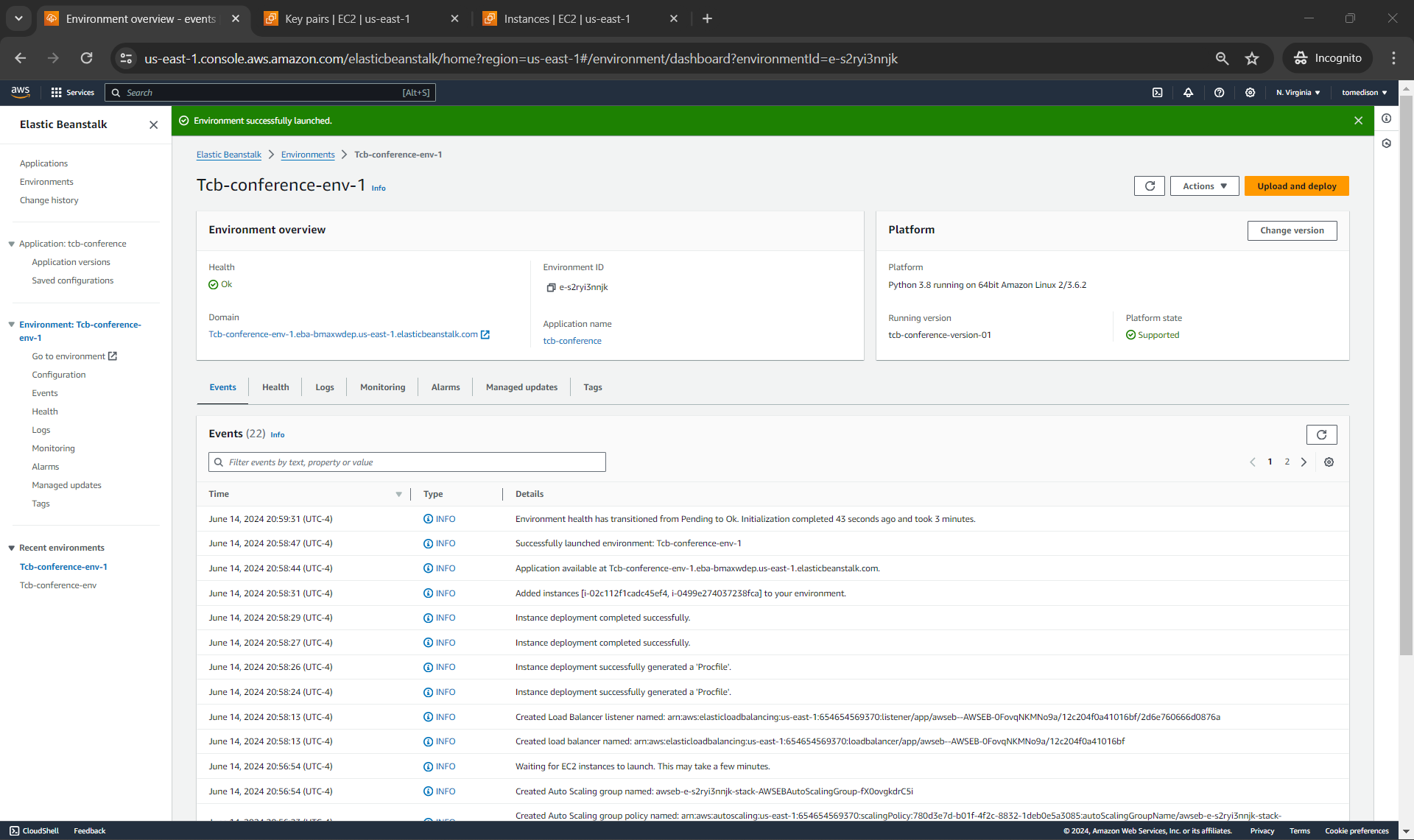The image size is (1414, 840).
Task: Click the AWS top search box
Action: (270, 93)
